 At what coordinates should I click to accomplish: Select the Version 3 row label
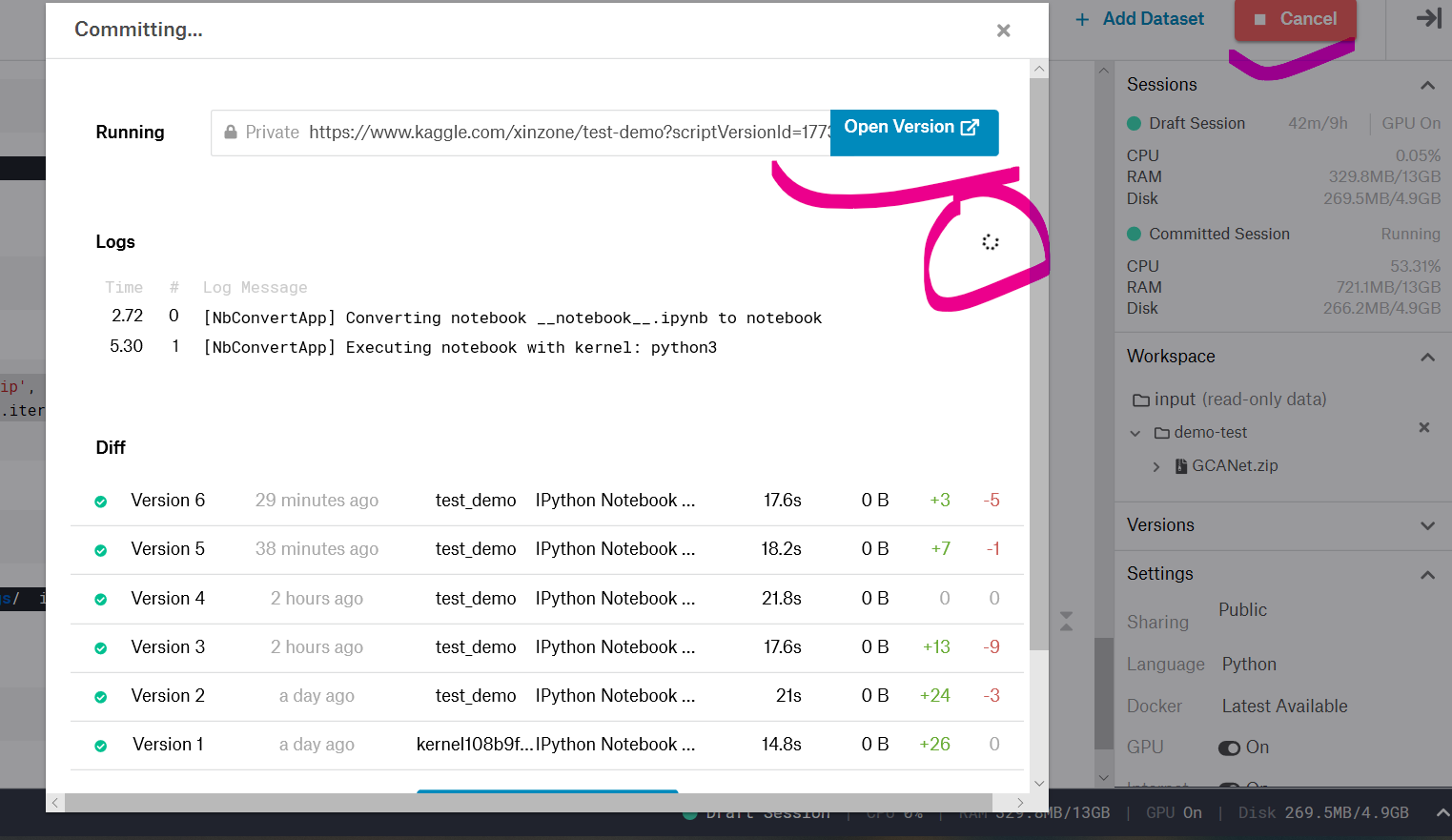pos(168,647)
